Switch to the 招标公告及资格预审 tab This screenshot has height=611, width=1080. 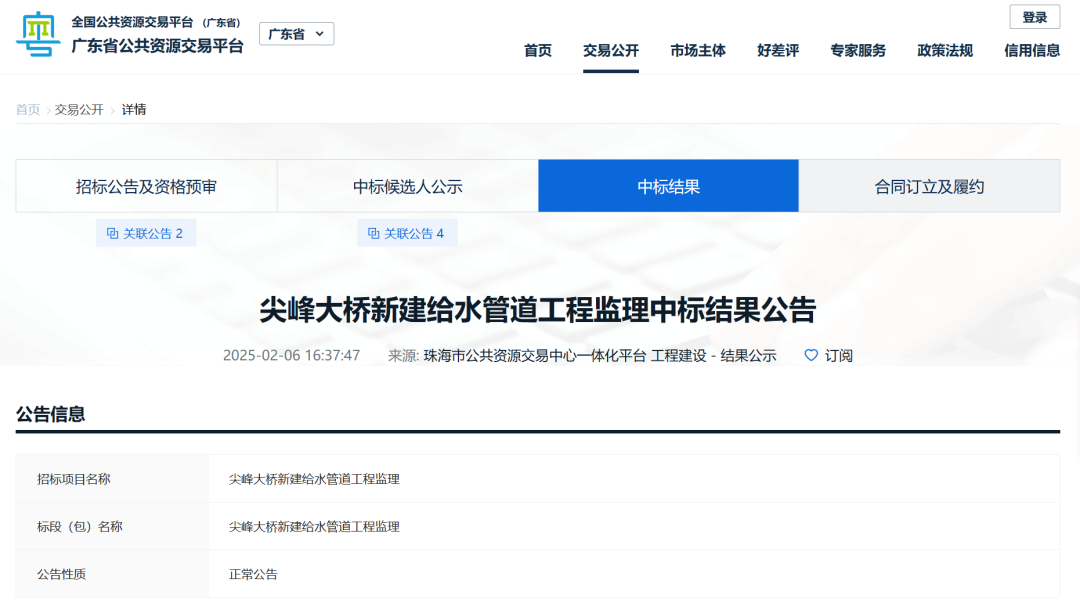click(146, 185)
